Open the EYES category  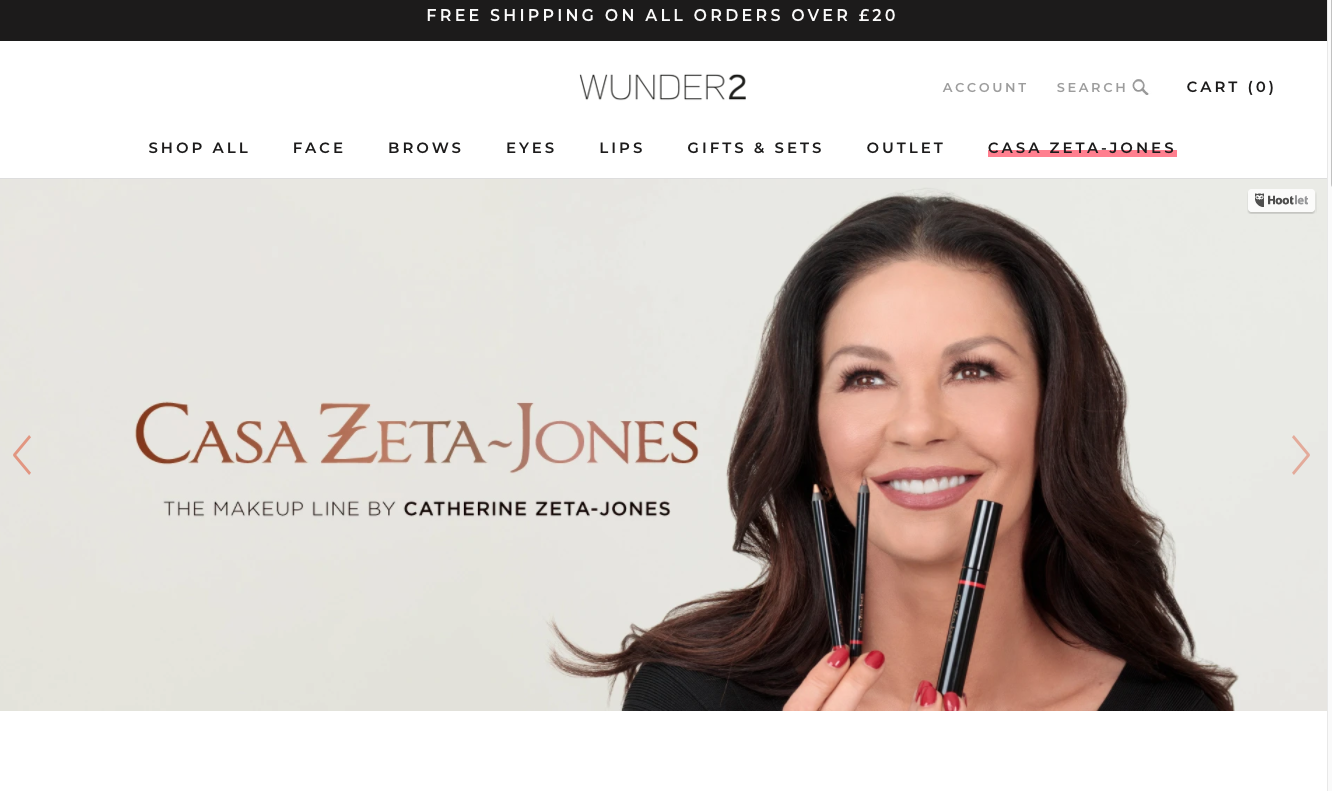click(x=531, y=148)
